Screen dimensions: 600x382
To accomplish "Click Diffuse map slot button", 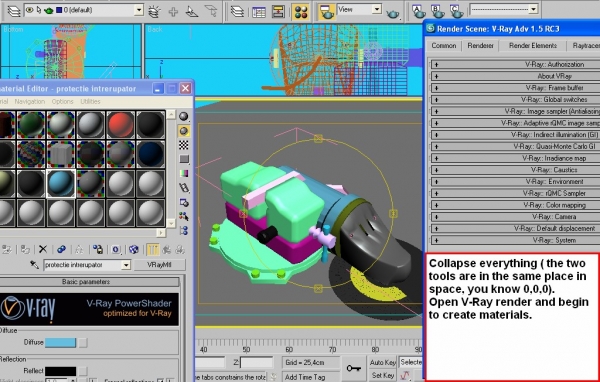I will [83, 343].
